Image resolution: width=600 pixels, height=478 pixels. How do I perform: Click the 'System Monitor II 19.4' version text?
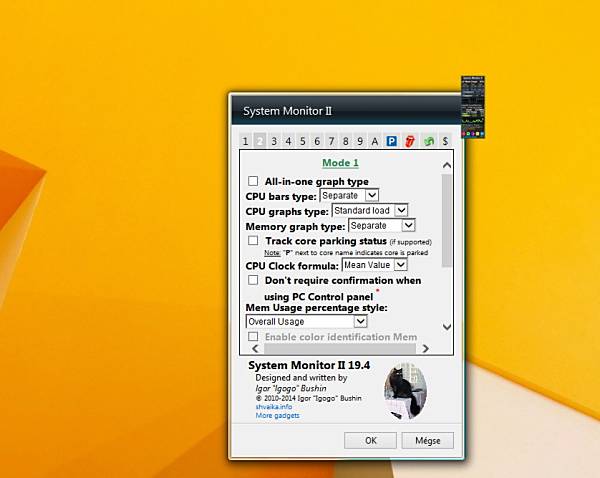point(309,365)
